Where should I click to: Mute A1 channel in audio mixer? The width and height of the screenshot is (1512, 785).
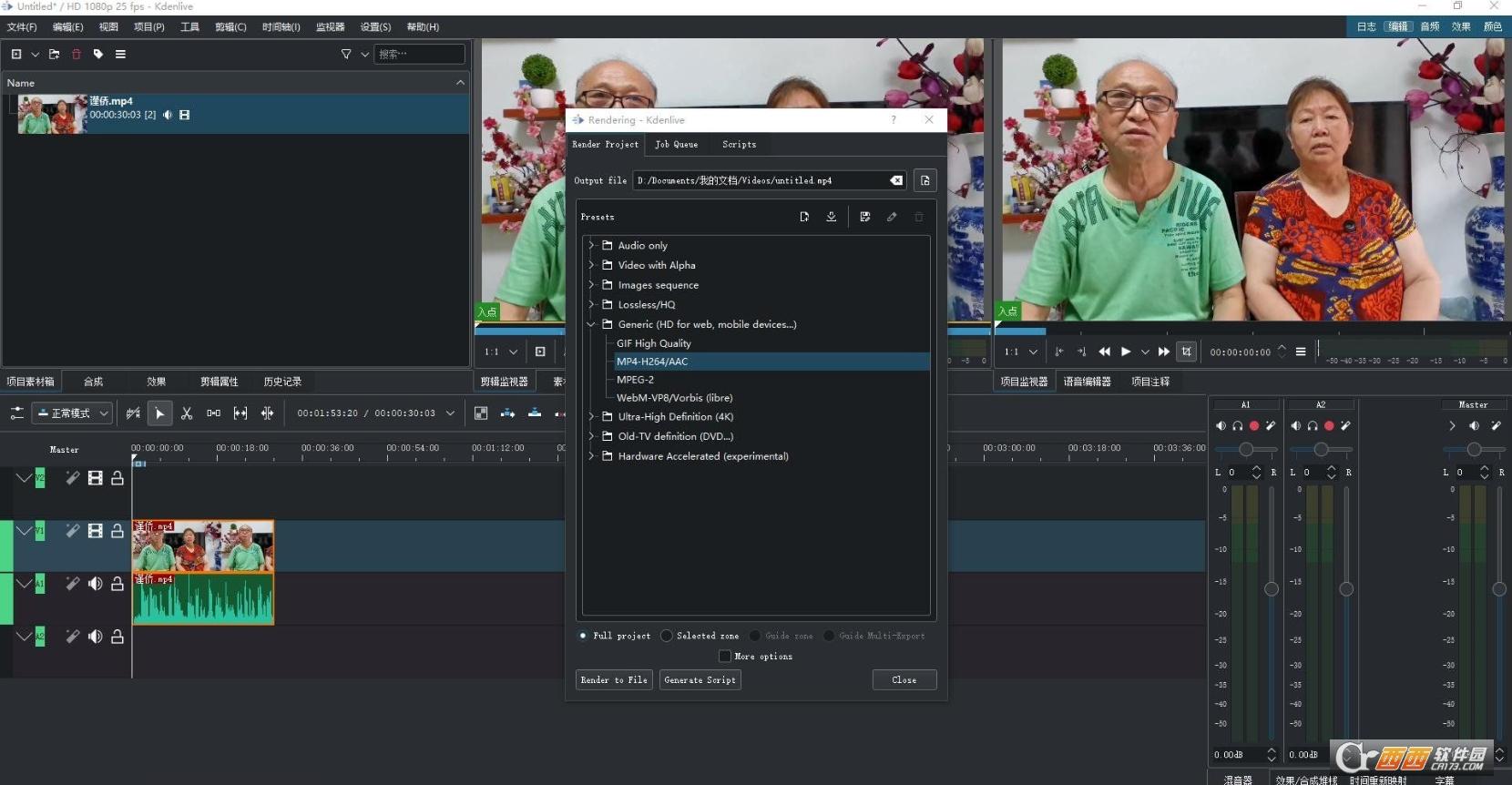tap(1221, 425)
